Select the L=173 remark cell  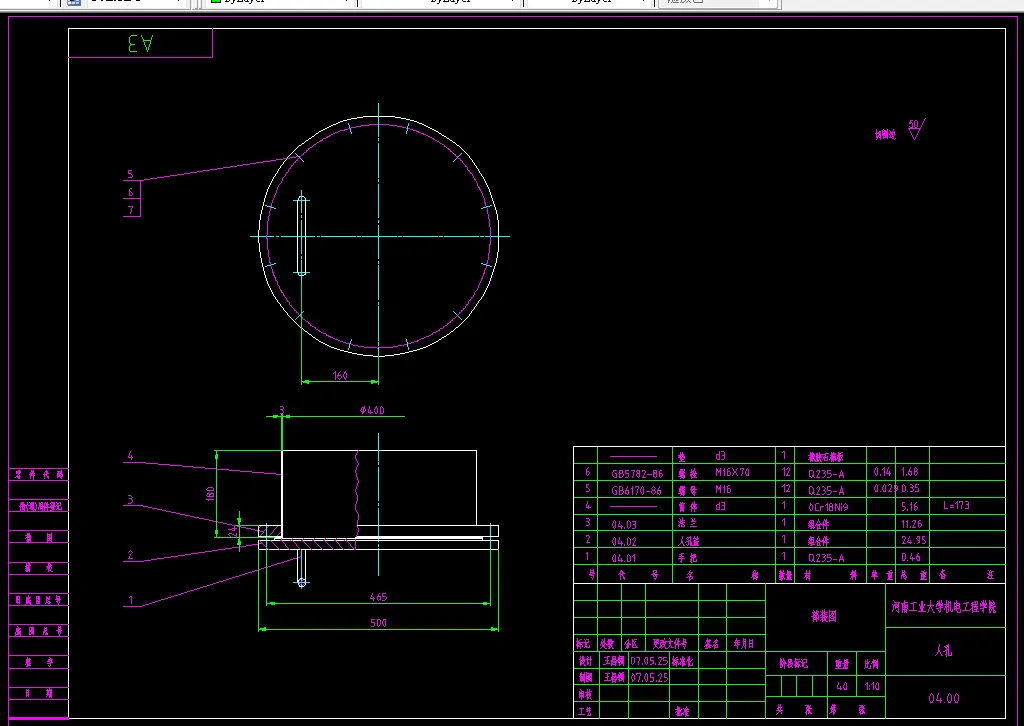956,505
